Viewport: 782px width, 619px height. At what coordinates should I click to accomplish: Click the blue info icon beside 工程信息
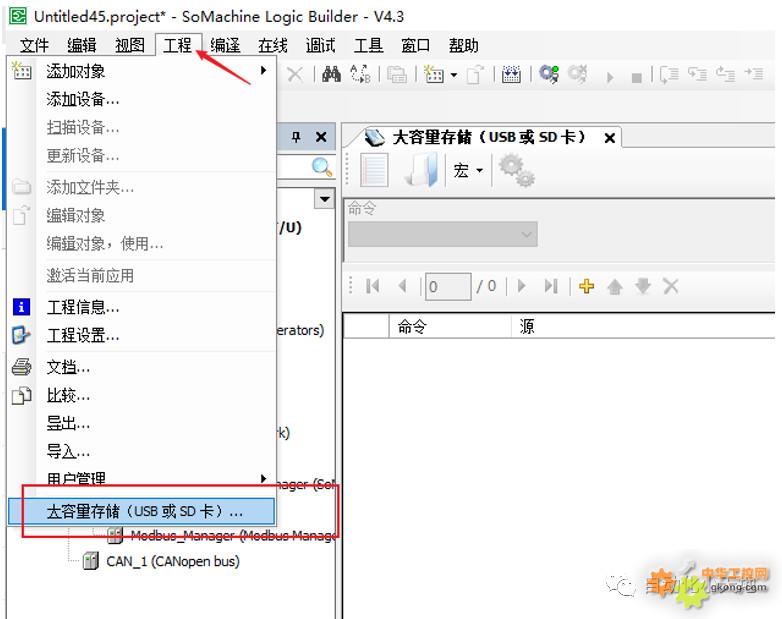click(x=21, y=307)
